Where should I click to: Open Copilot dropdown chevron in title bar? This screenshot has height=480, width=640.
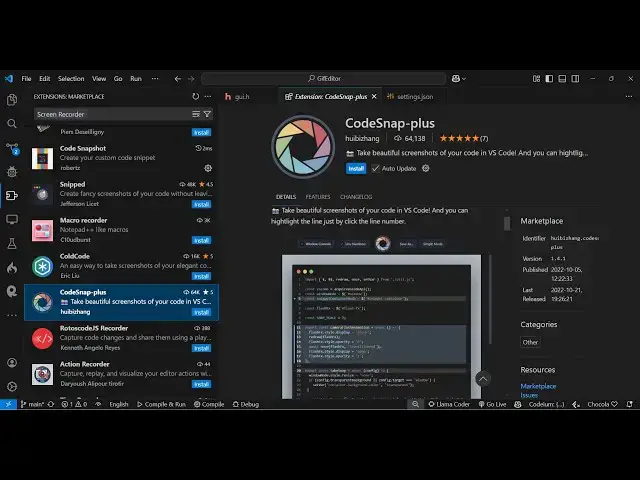[464, 79]
